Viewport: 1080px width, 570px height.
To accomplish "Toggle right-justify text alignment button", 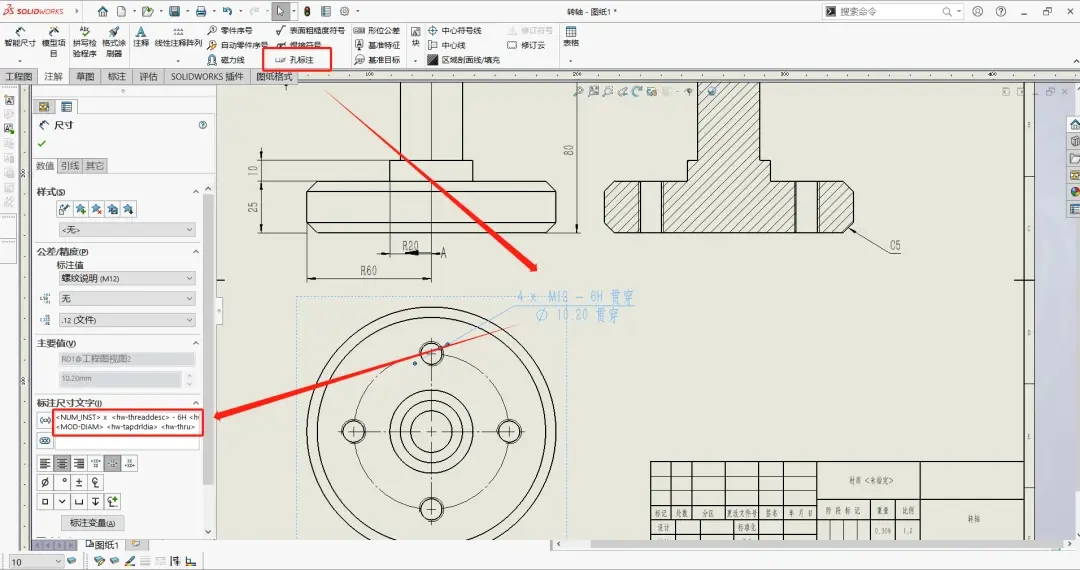I will click(79, 463).
